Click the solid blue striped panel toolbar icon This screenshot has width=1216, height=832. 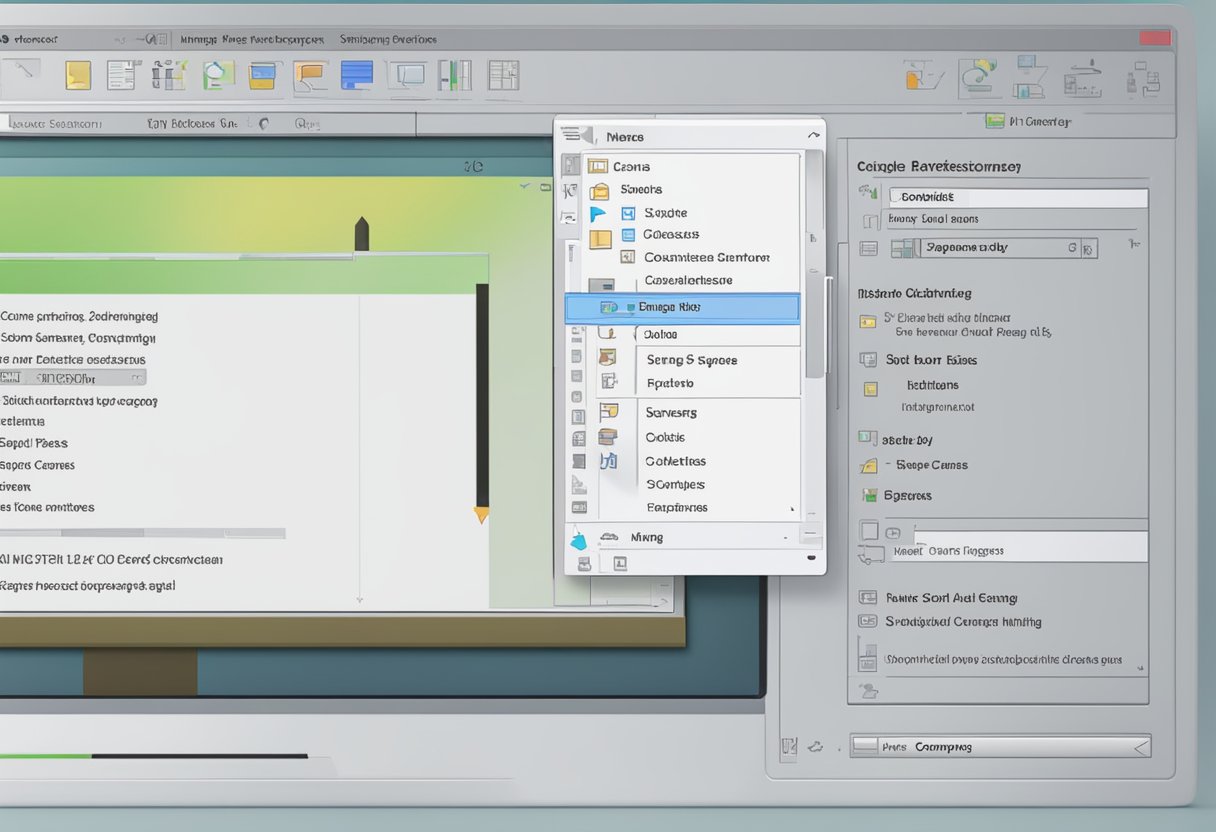tap(356, 75)
